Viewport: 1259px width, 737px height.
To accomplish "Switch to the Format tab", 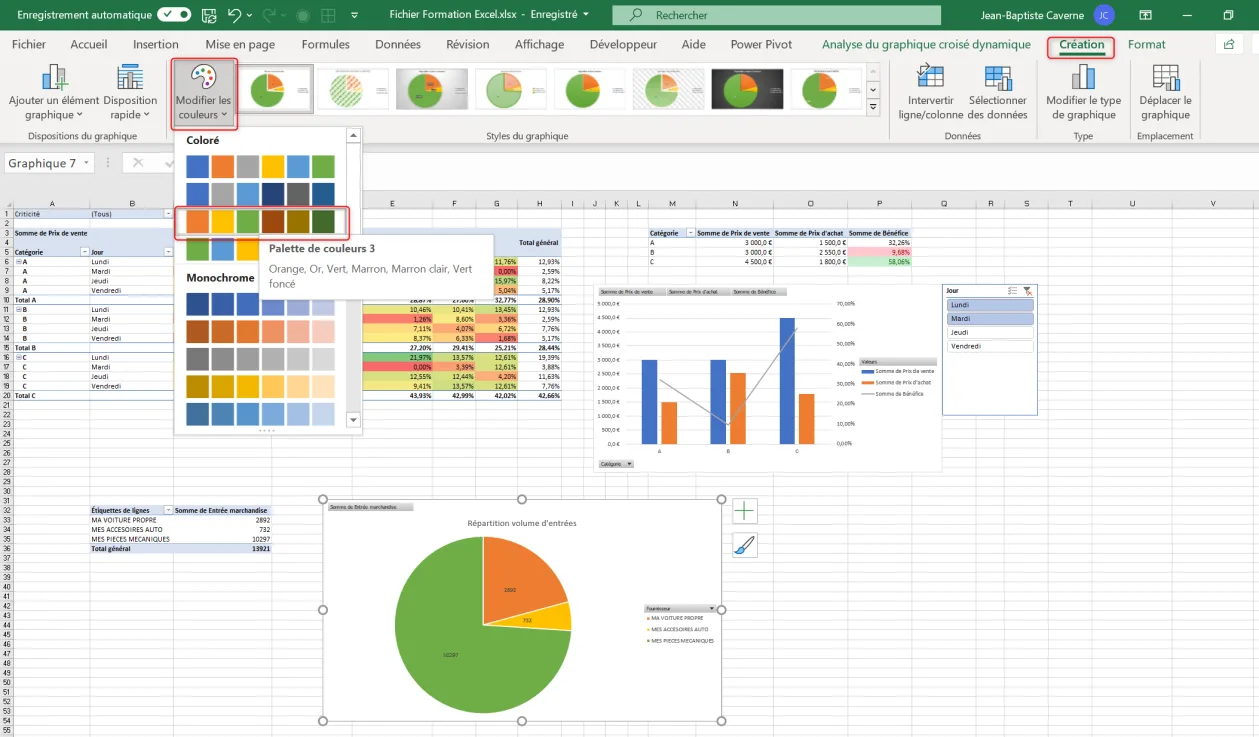I will pos(1146,44).
